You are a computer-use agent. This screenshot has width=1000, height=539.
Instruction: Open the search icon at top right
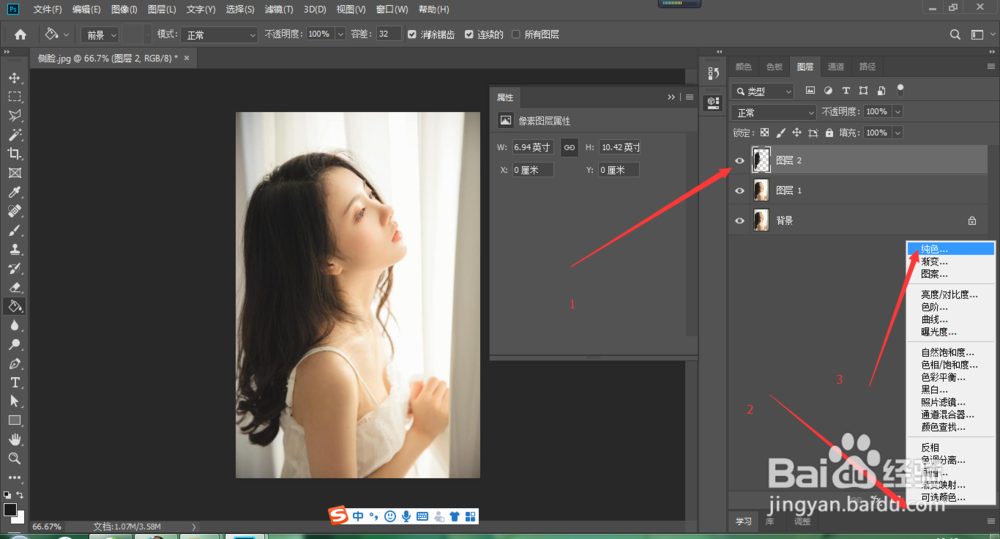[955, 34]
